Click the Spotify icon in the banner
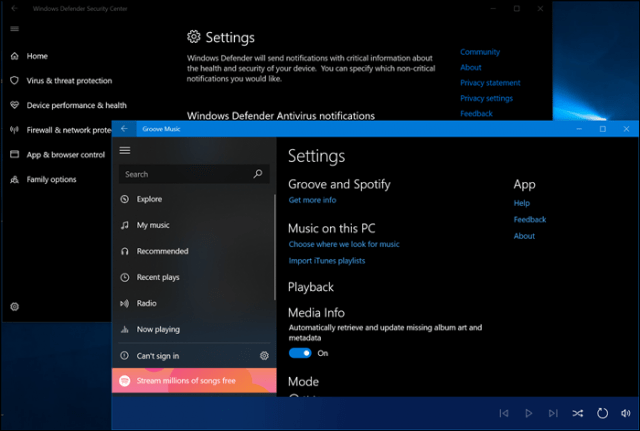 point(125,380)
